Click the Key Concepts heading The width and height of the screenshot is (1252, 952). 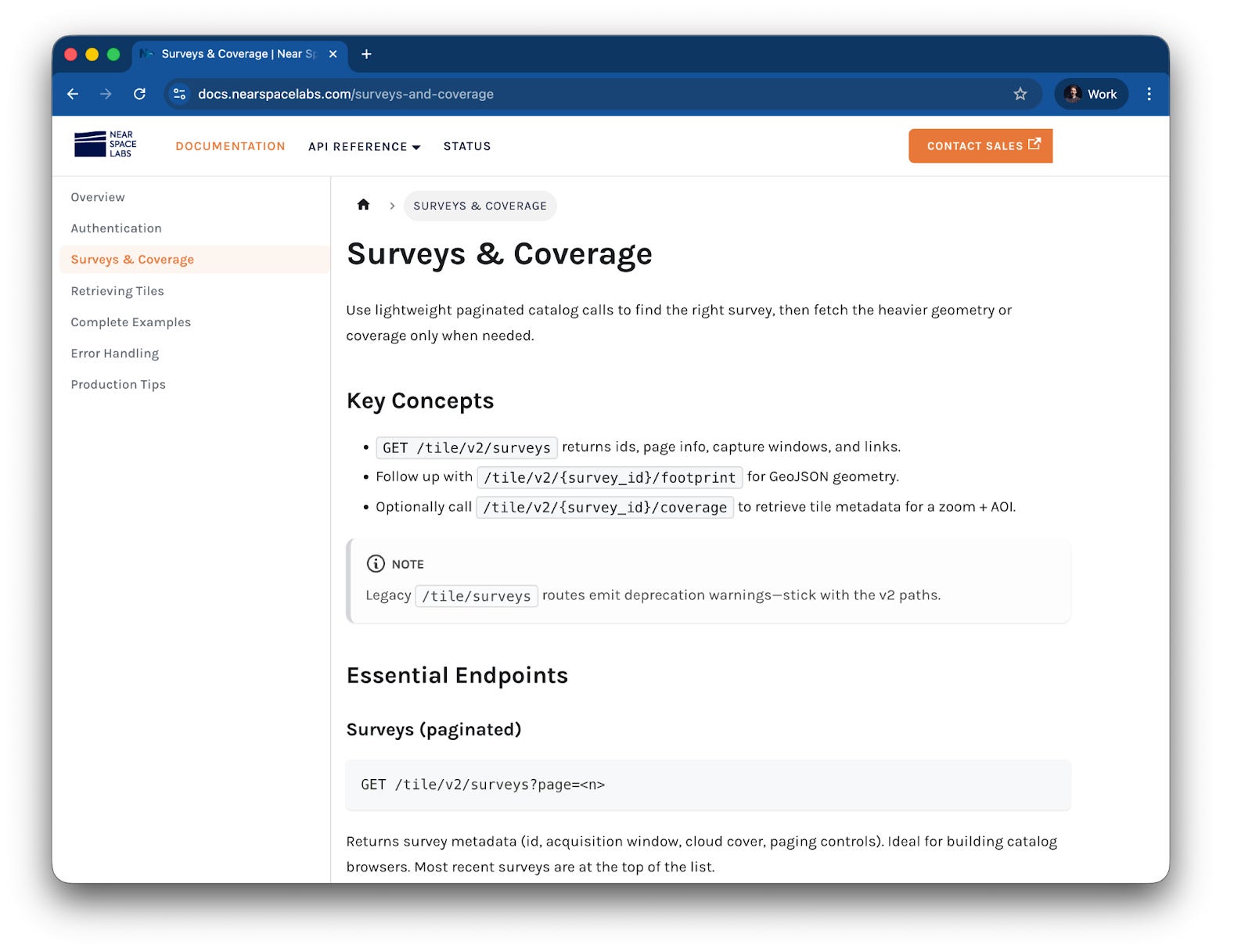[x=420, y=401]
